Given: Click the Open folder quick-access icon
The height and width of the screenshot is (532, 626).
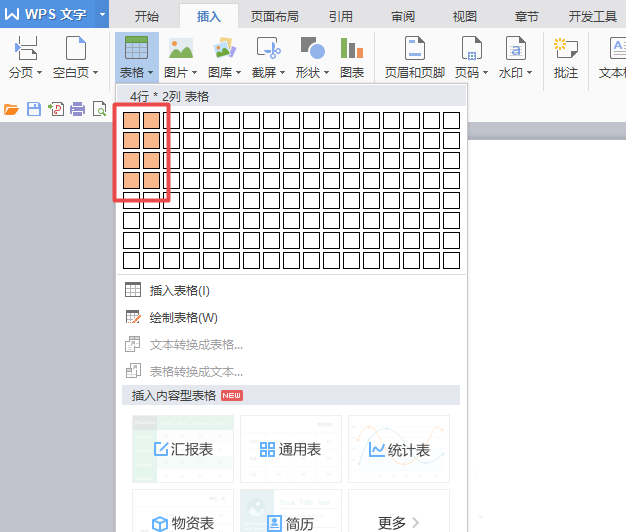Looking at the screenshot, I should pos(11,109).
